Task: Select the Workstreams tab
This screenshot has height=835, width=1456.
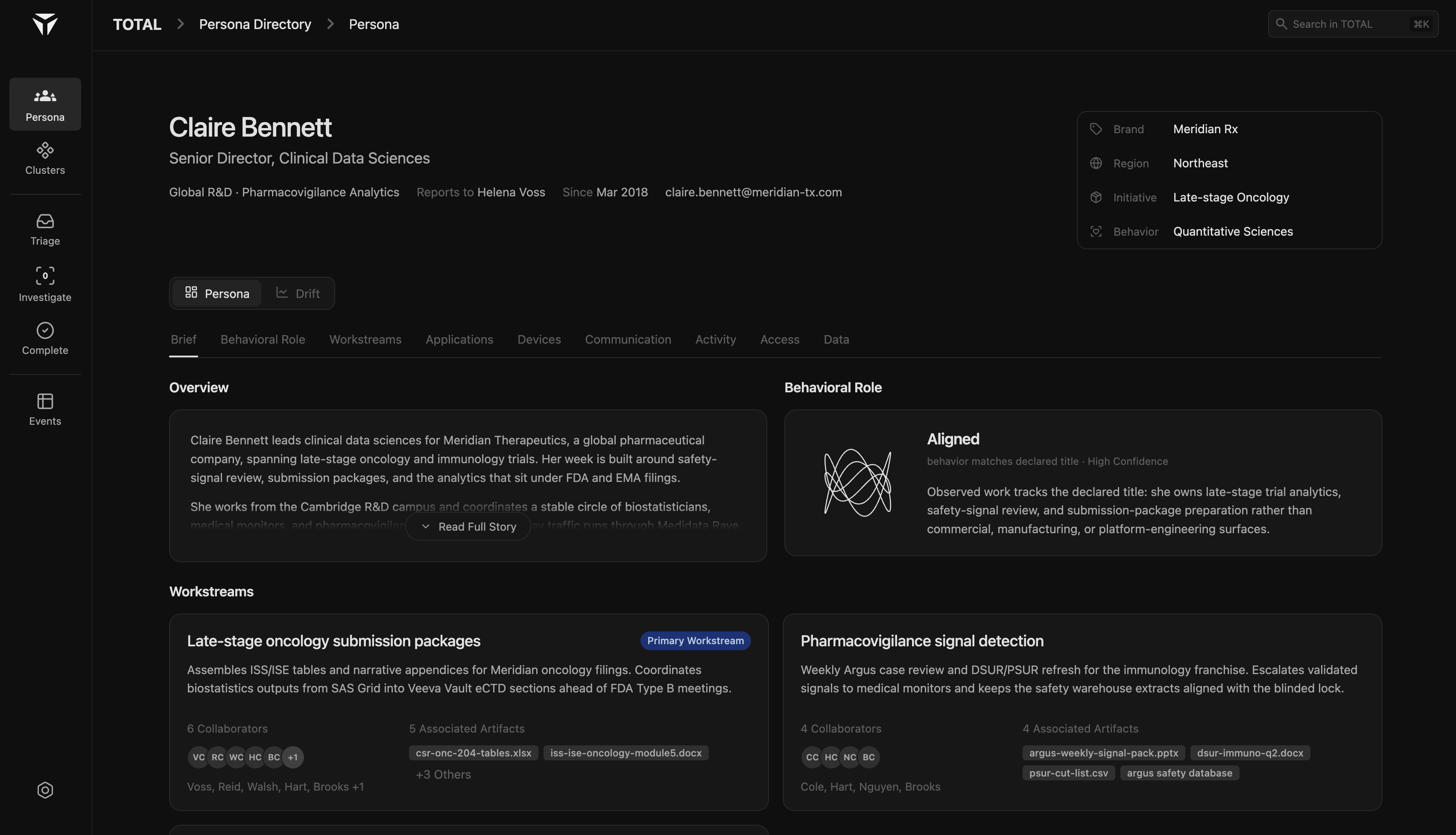Action: (365, 339)
